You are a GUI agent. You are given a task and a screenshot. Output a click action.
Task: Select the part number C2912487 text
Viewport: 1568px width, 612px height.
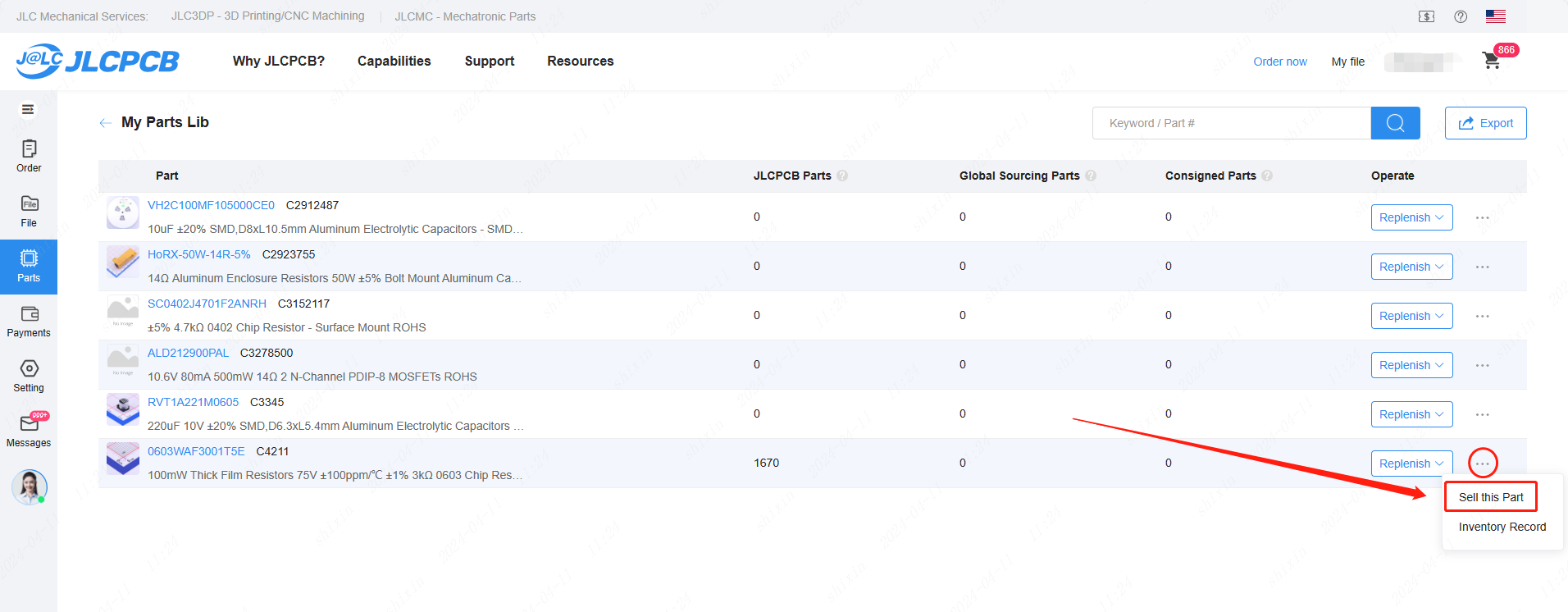tap(312, 205)
